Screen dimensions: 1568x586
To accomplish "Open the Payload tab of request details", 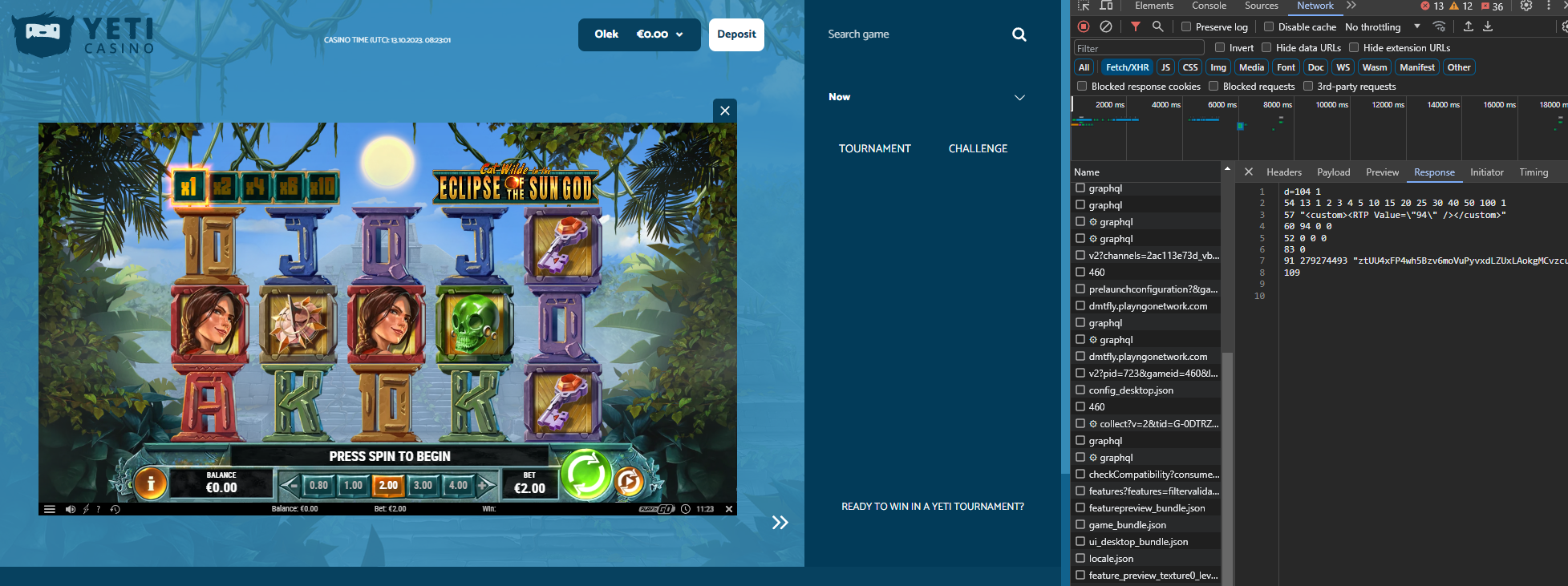I will (x=1333, y=172).
